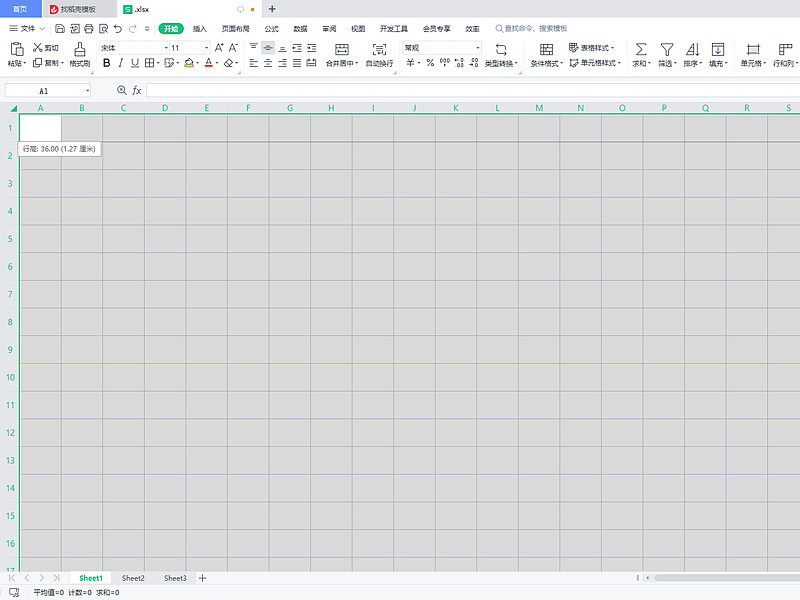This screenshot has width=800, height=600.
Task: Open Print Preview from quick access toolbar
Action: (x=104, y=29)
